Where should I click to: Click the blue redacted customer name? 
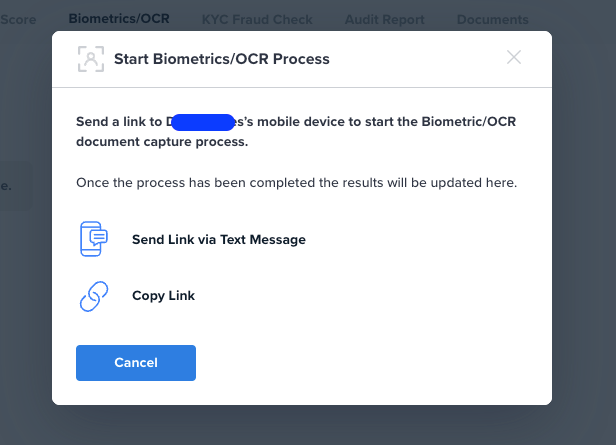click(x=203, y=122)
